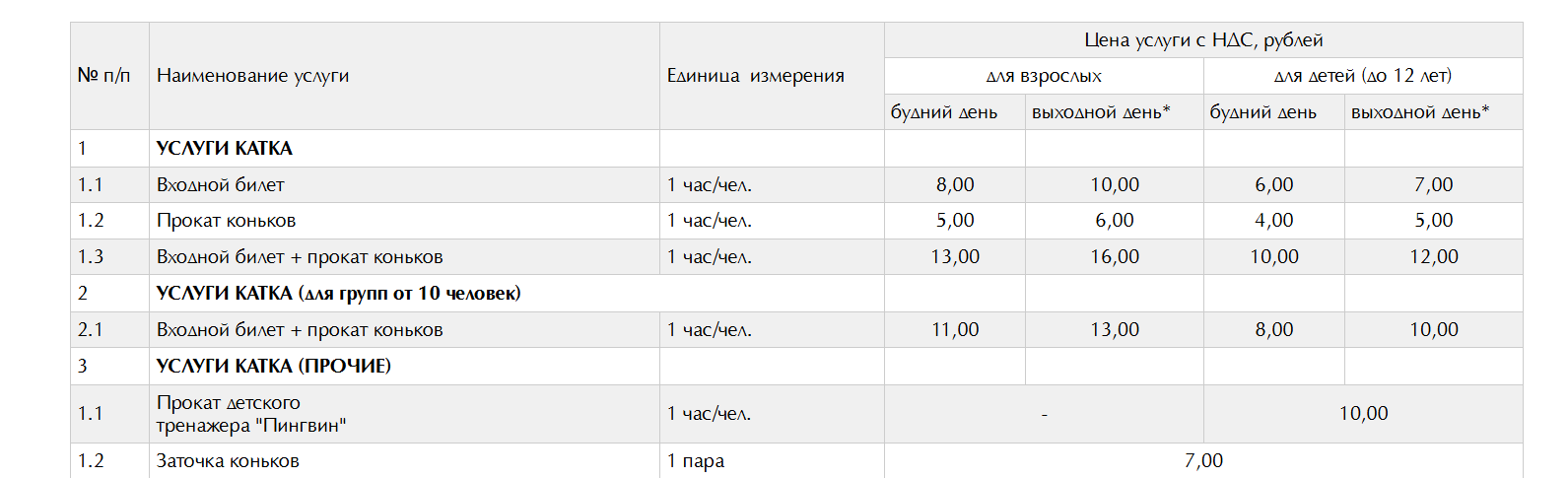Viewport: 1568px width, 478px height.
Task: Click the "1 пара" unit cell
Action: pos(696,461)
